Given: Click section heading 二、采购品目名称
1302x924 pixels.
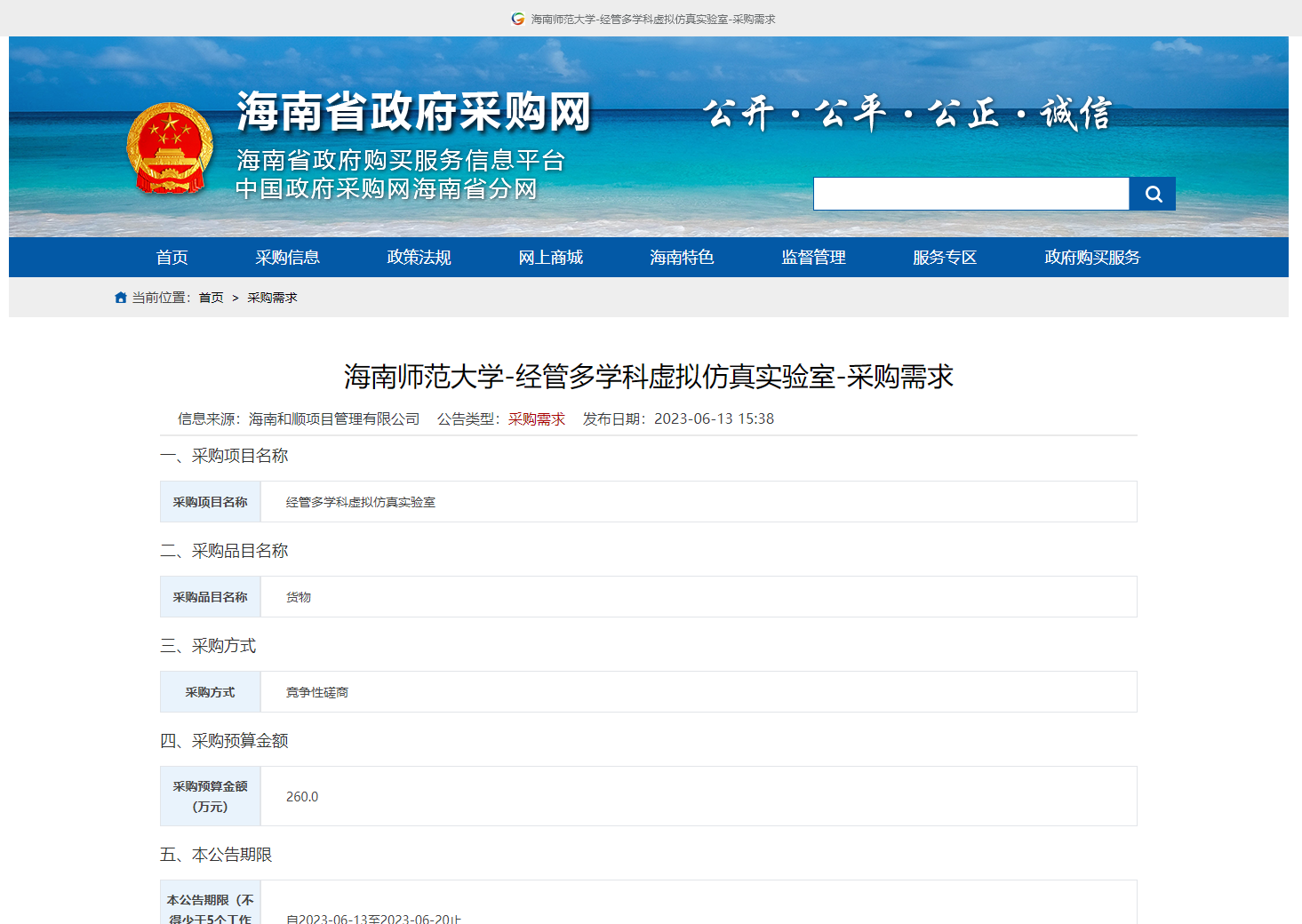Looking at the screenshot, I should click(x=224, y=551).
